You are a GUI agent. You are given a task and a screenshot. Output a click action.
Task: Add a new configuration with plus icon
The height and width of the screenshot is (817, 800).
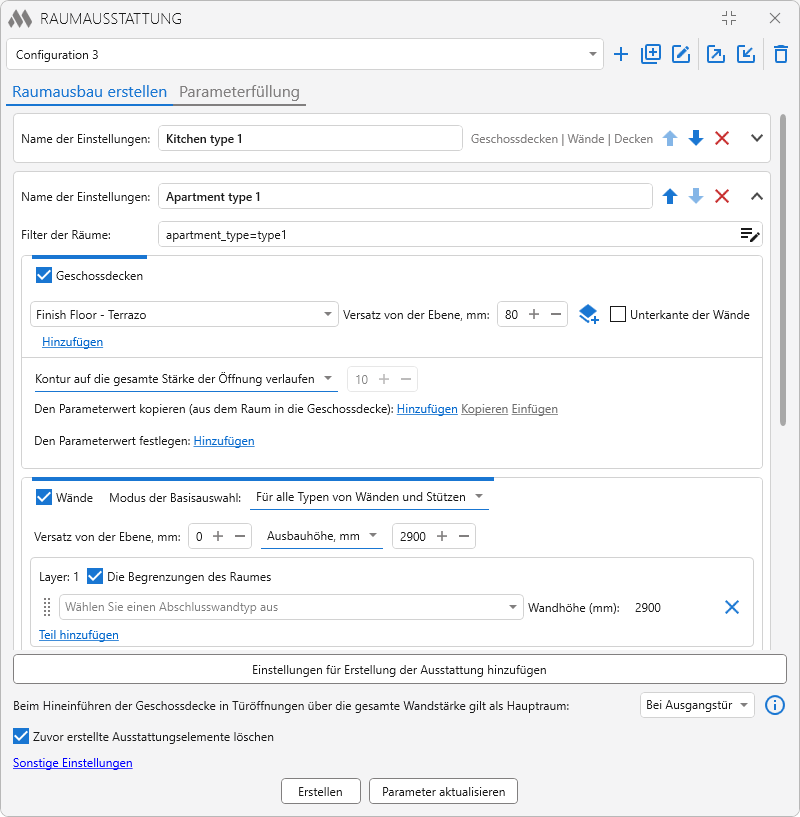pos(621,54)
